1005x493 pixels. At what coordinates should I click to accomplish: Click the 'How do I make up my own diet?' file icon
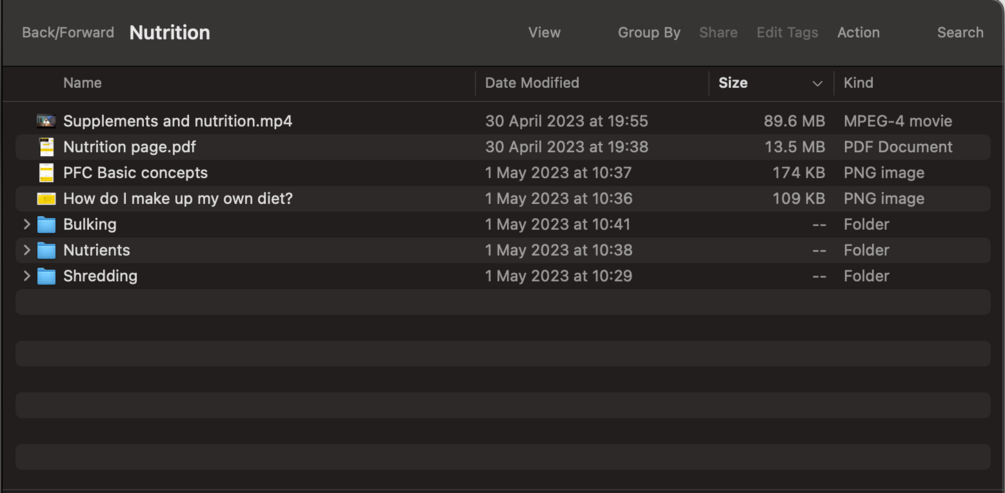pos(46,199)
